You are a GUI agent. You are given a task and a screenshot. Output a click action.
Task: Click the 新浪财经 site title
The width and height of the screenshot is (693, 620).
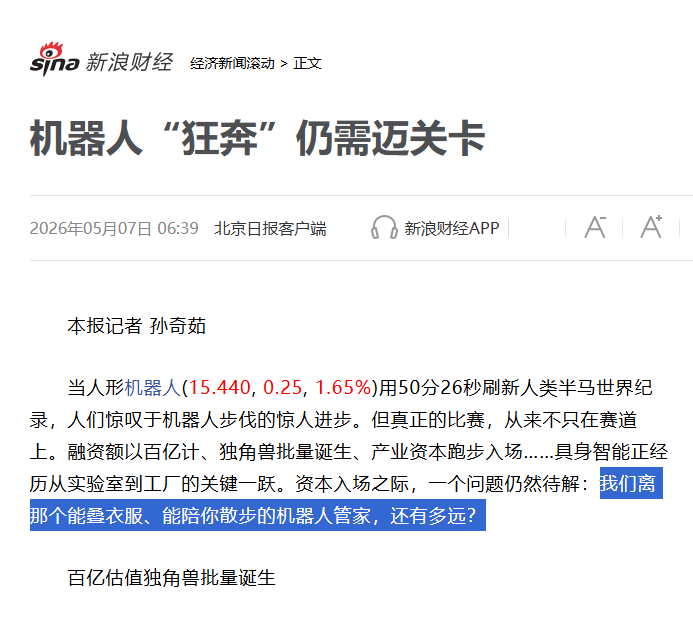point(129,62)
